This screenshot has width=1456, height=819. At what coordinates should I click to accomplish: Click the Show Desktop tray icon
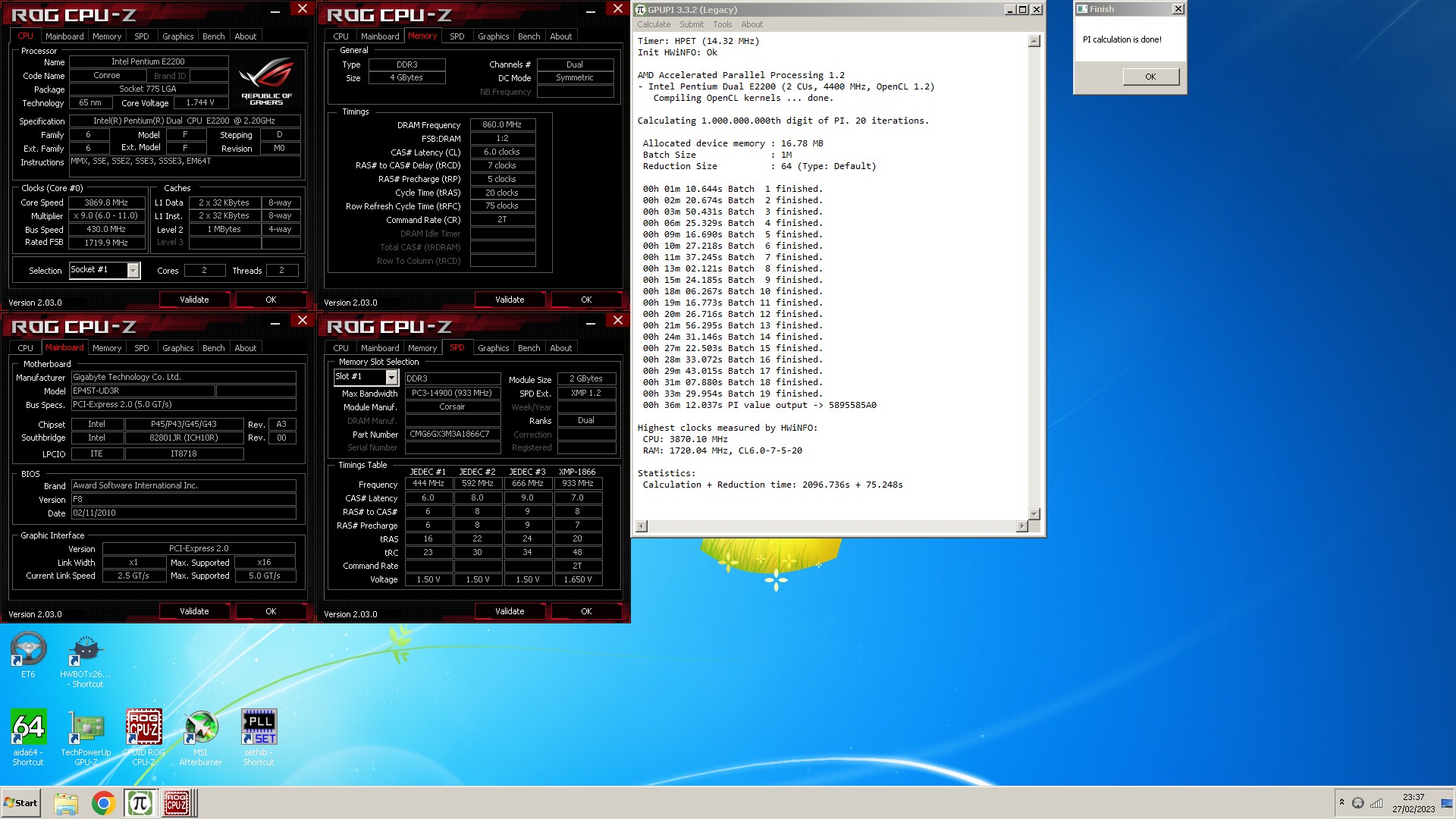[1447, 802]
